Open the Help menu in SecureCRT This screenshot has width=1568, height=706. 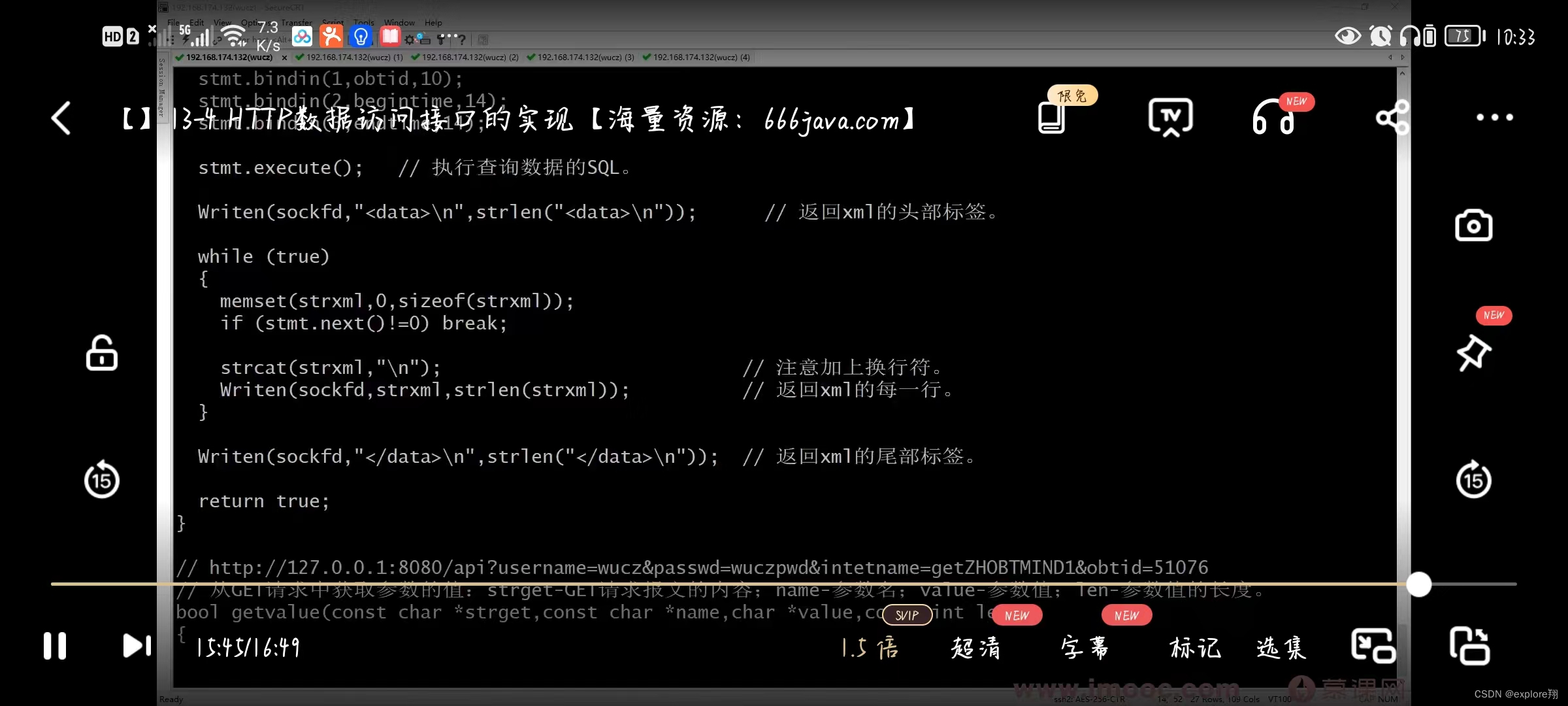[x=433, y=22]
